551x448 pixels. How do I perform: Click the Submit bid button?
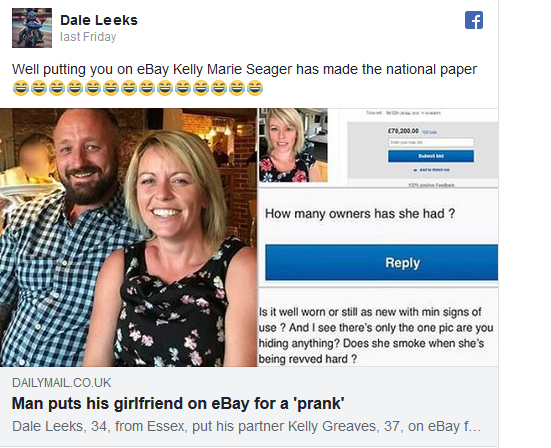(431, 156)
